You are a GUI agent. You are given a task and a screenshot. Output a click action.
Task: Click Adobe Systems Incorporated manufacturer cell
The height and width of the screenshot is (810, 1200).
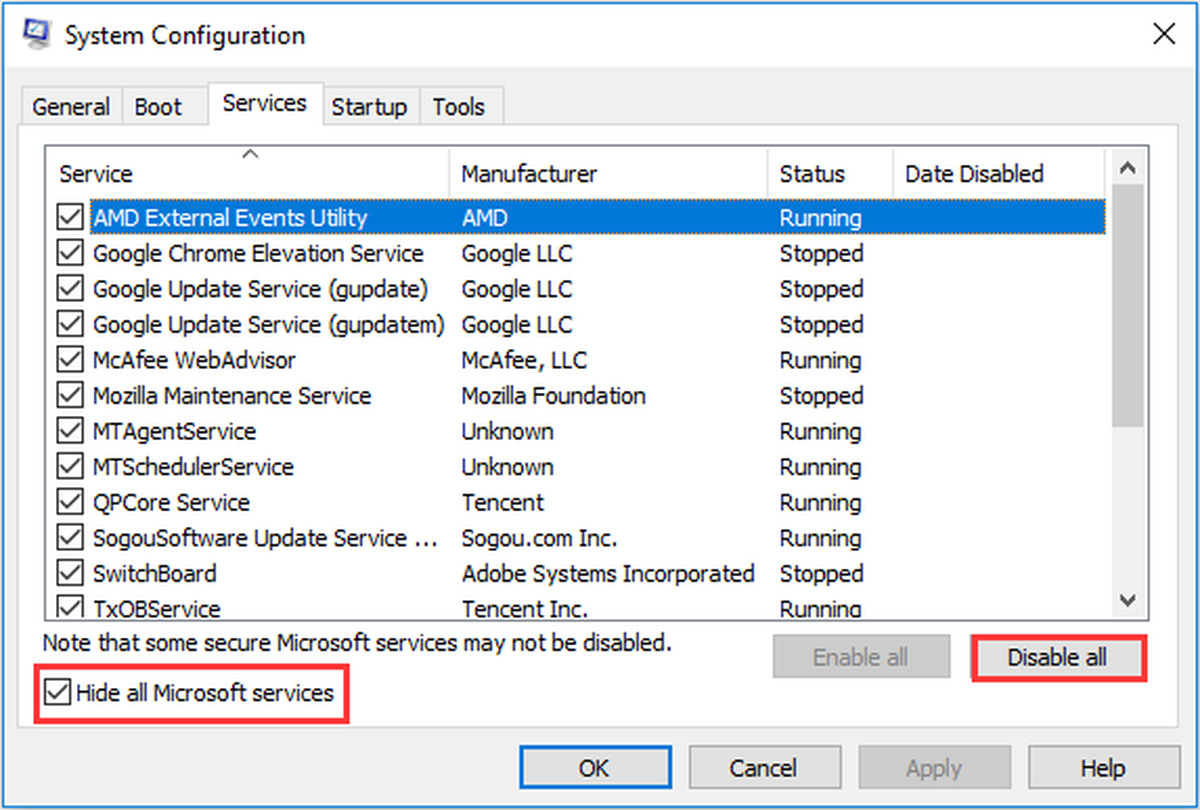coord(608,574)
